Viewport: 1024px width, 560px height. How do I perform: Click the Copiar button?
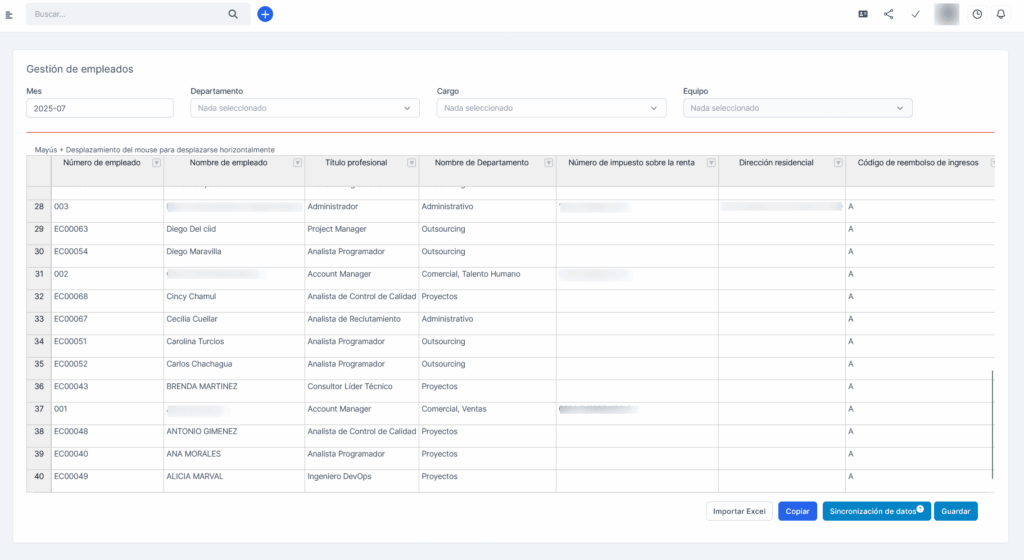pyautogui.click(x=797, y=511)
